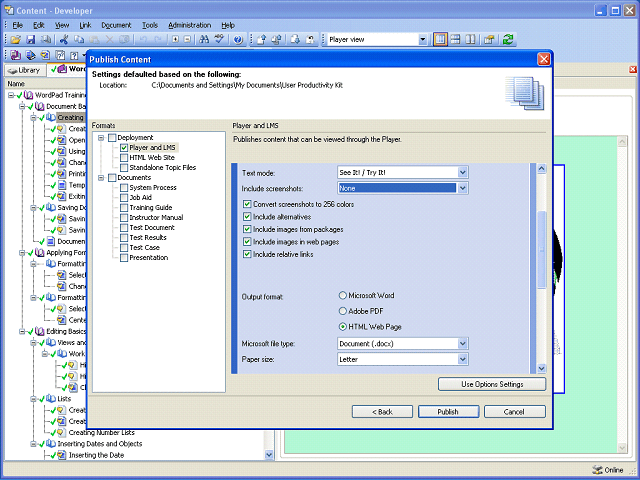Click the Back button
The width and height of the screenshot is (640, 480).
pos(382,411)
